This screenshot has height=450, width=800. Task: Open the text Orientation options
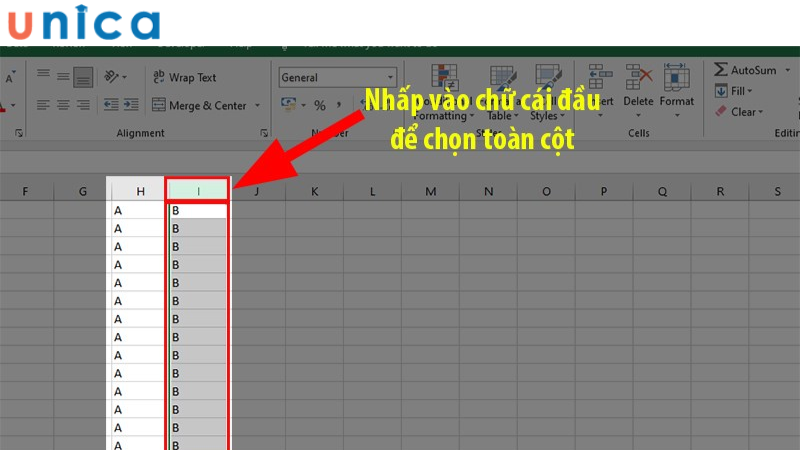point(111,77)
